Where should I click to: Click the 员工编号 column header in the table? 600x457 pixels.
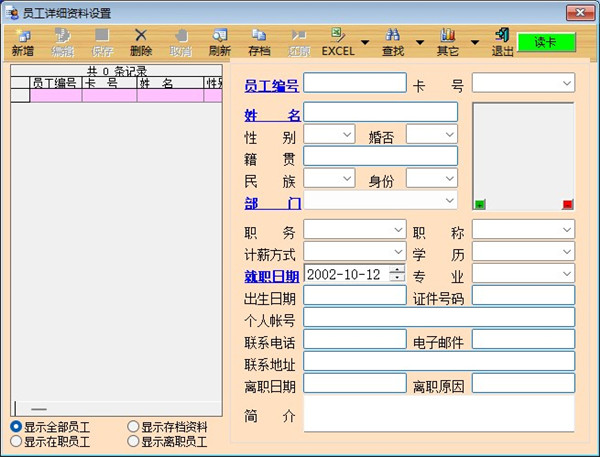pyautogui.click(x=55, y=83)
